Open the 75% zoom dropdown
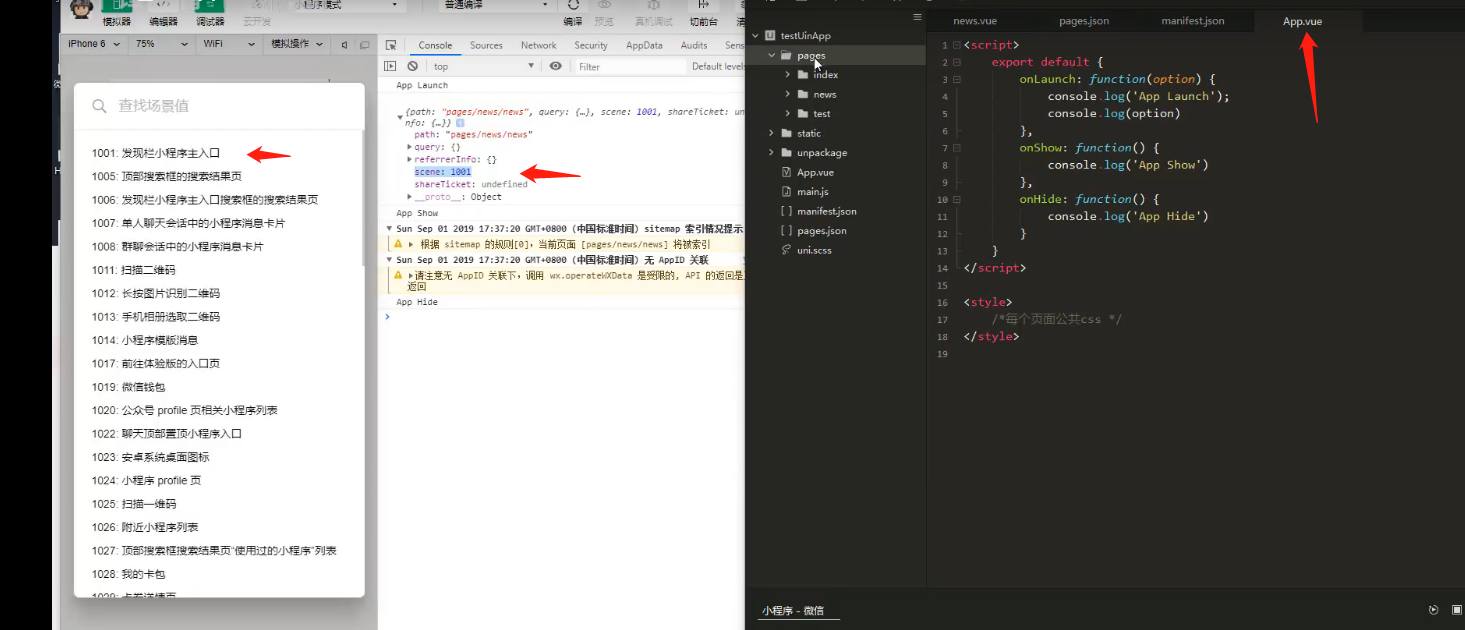Image resolution: width=1465 pixels, height=630 pixels. 162,44
